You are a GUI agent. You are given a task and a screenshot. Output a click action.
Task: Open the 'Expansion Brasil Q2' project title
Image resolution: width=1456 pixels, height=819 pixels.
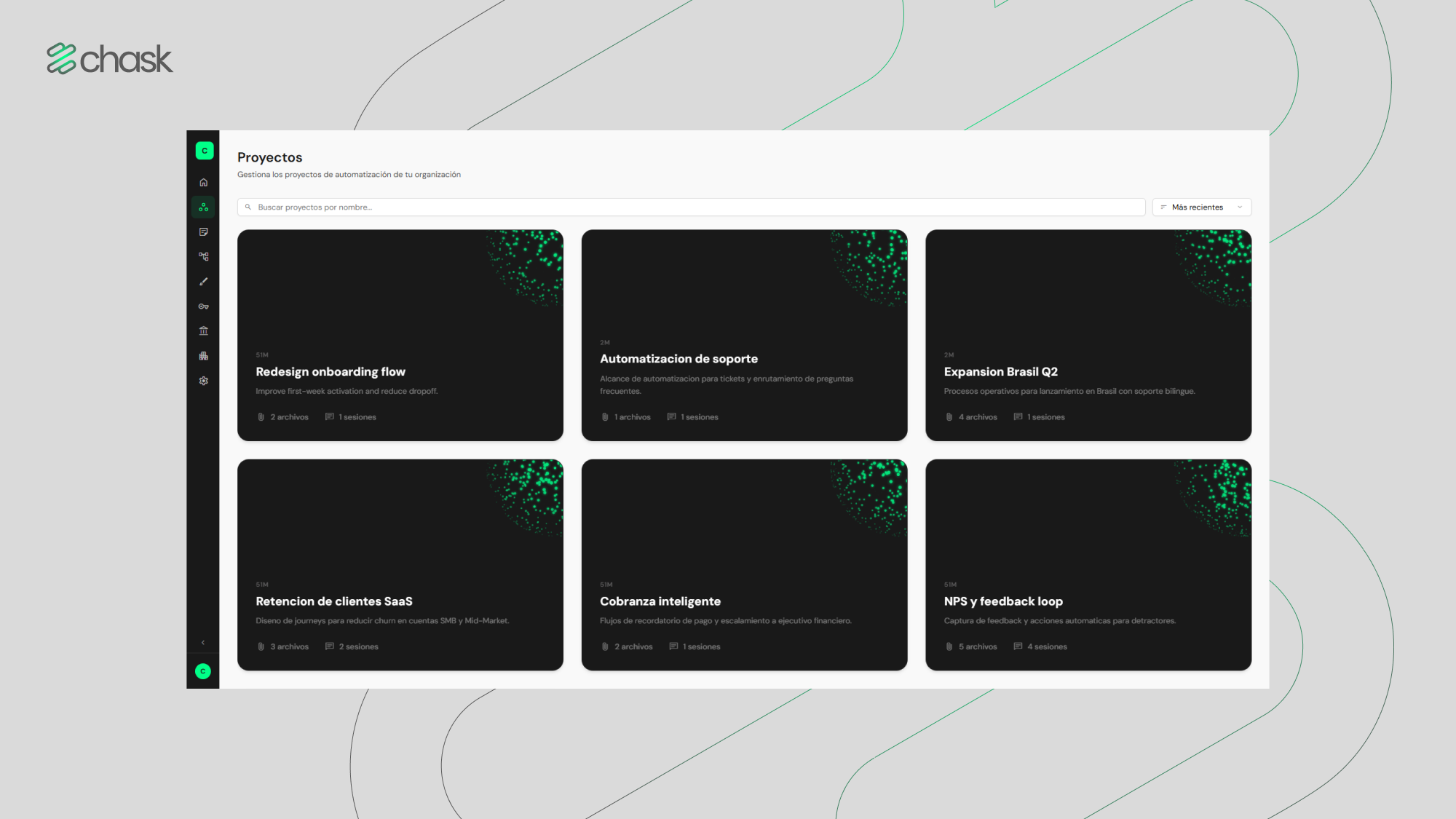point(1000,372)
